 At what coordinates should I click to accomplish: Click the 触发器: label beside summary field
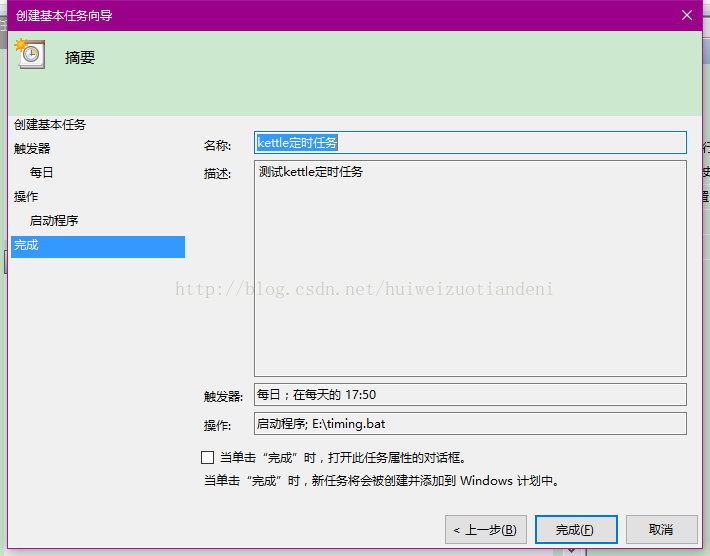(223, 397)
